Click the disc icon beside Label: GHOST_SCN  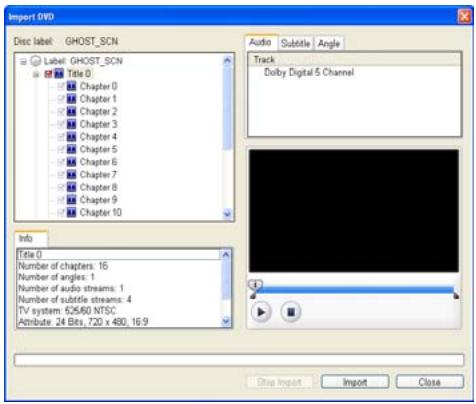coord(36,61)
